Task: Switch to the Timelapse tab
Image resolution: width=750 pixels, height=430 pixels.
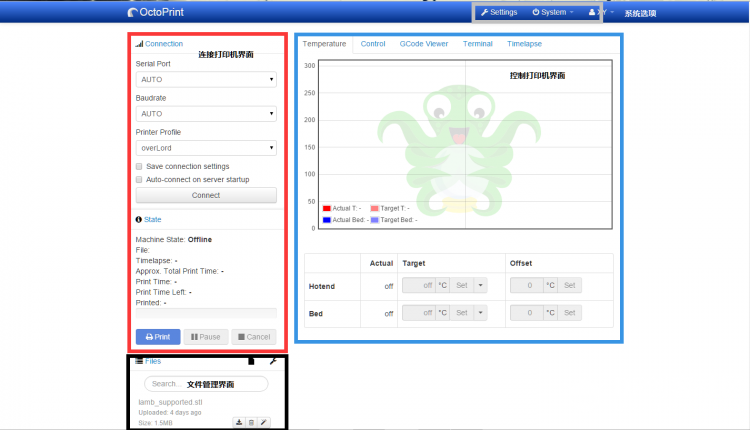Action: click(x=524, y=44)
